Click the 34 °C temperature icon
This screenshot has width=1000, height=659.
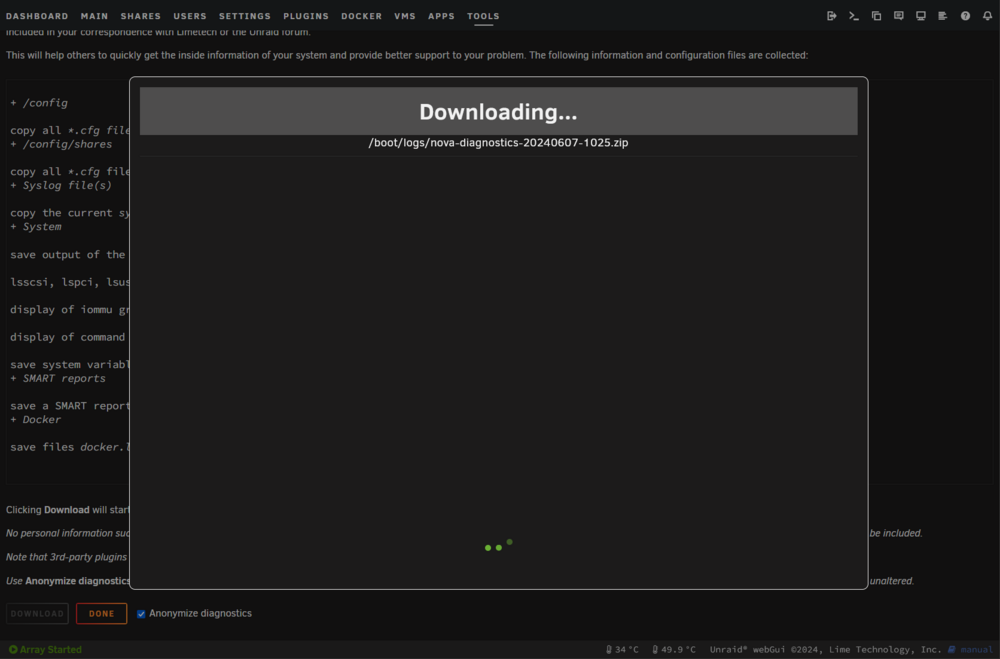[608, 649]
